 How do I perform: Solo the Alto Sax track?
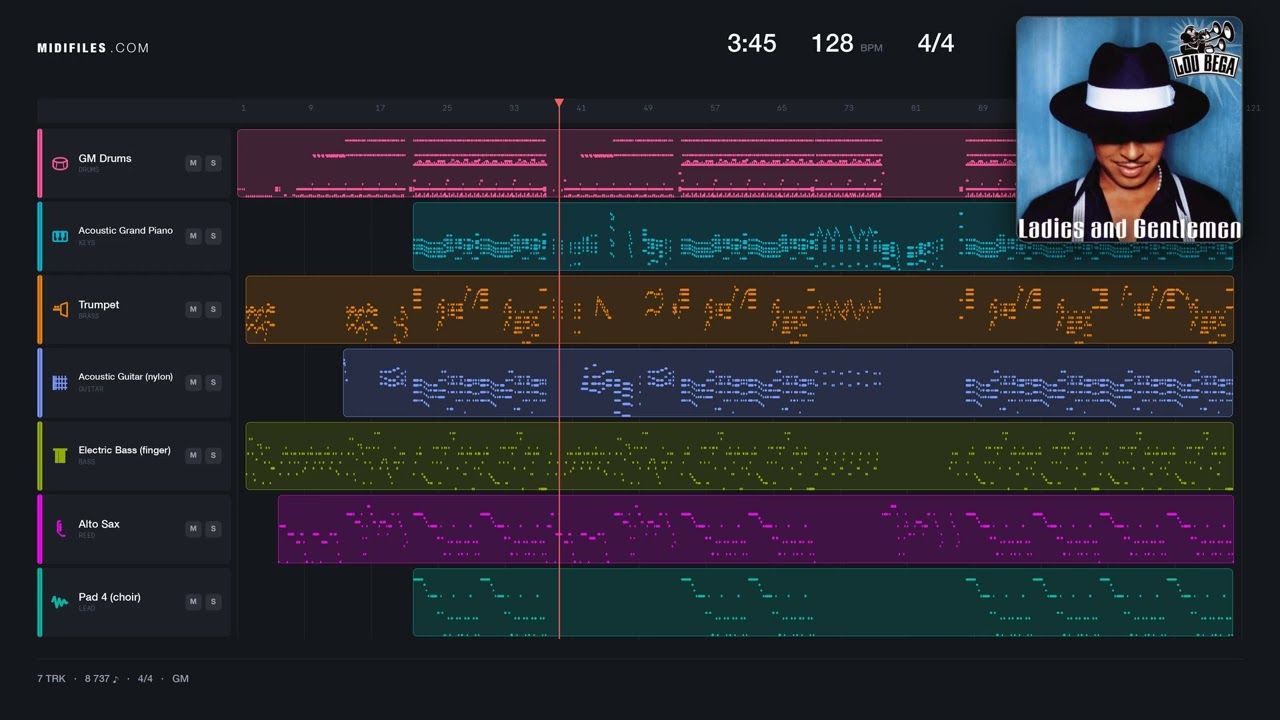tap(213, 528)
